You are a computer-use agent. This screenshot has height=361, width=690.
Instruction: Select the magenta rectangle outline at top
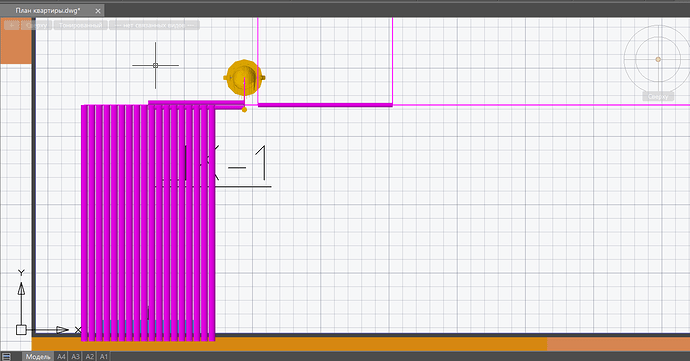(x=325, y=62)
